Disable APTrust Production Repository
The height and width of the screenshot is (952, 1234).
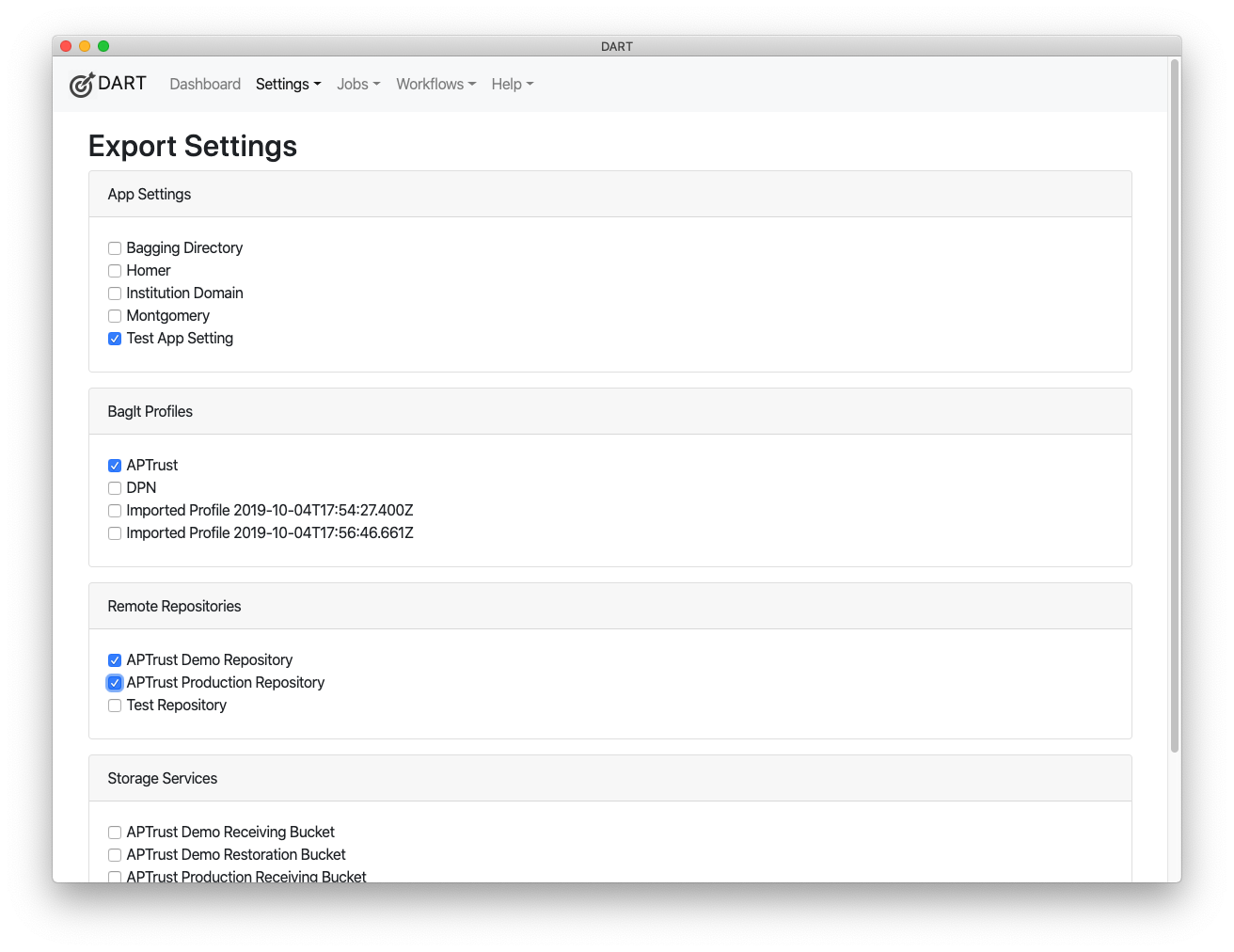(114, 682)
